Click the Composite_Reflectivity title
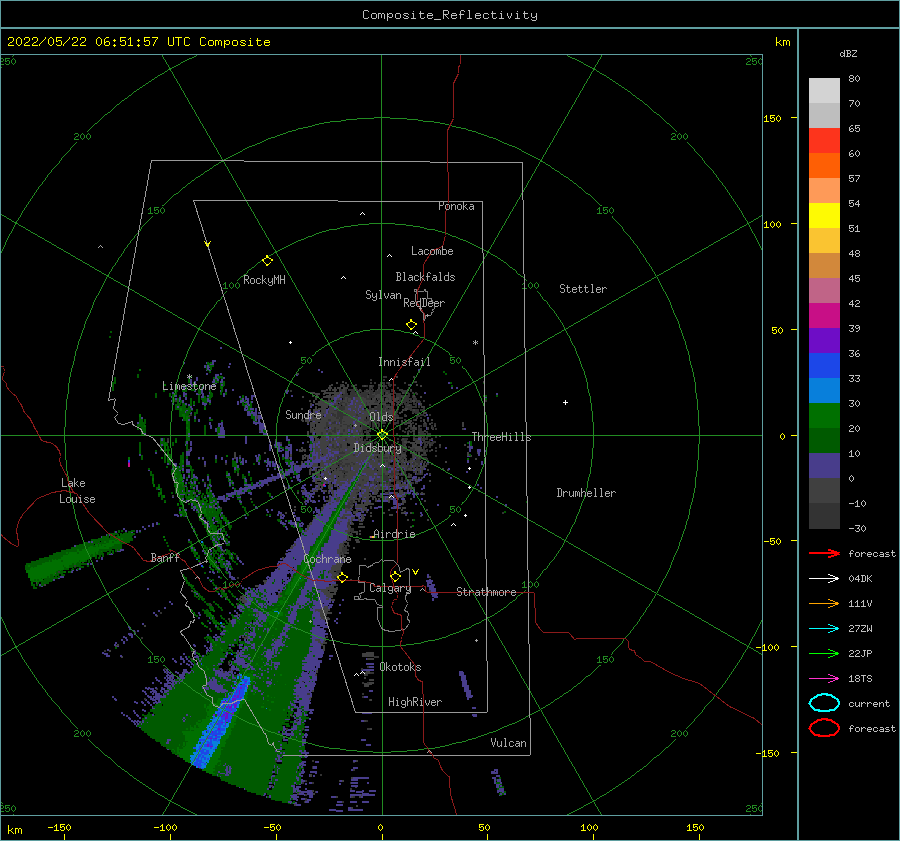900x841 pixels. (x=450, y=15)
